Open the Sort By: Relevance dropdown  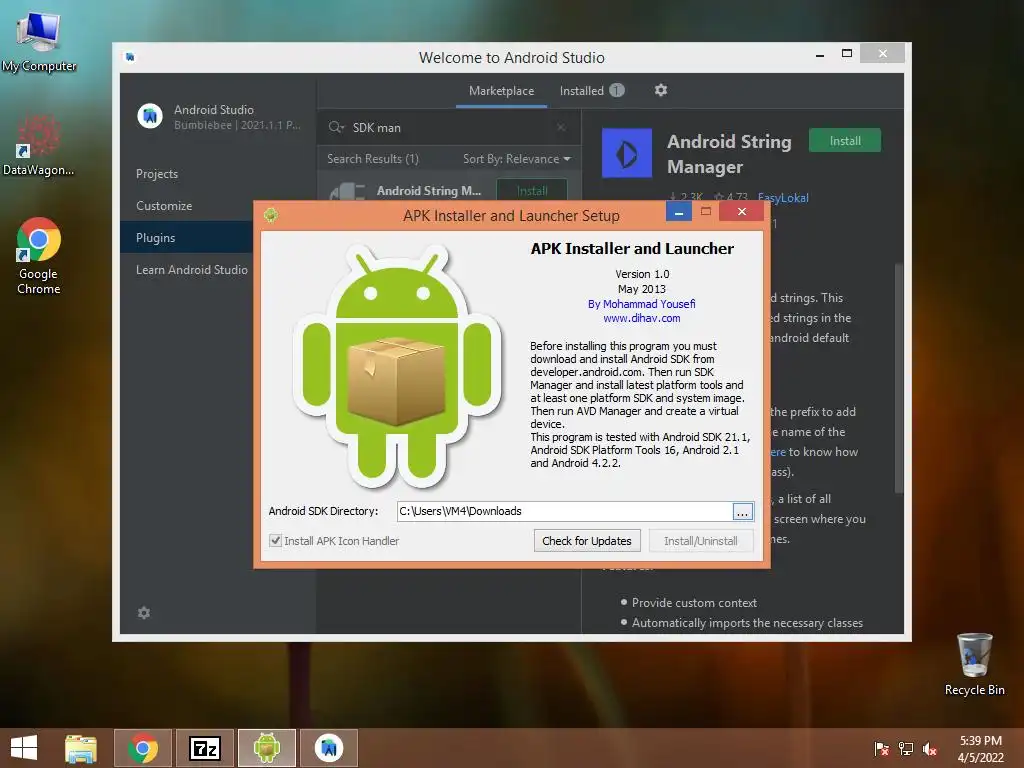click(517, 159)
